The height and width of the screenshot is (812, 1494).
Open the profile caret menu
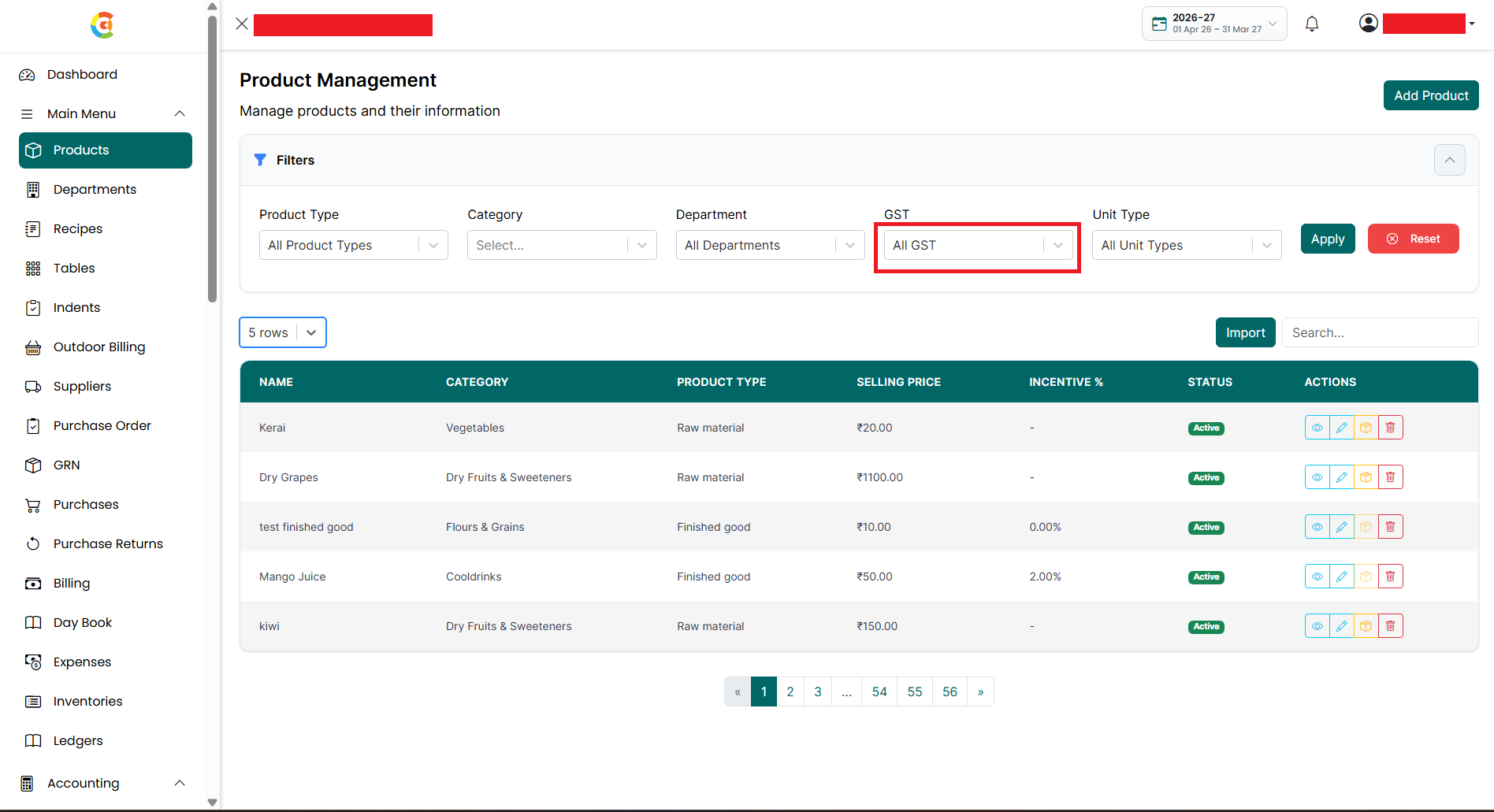[1472, 24]
